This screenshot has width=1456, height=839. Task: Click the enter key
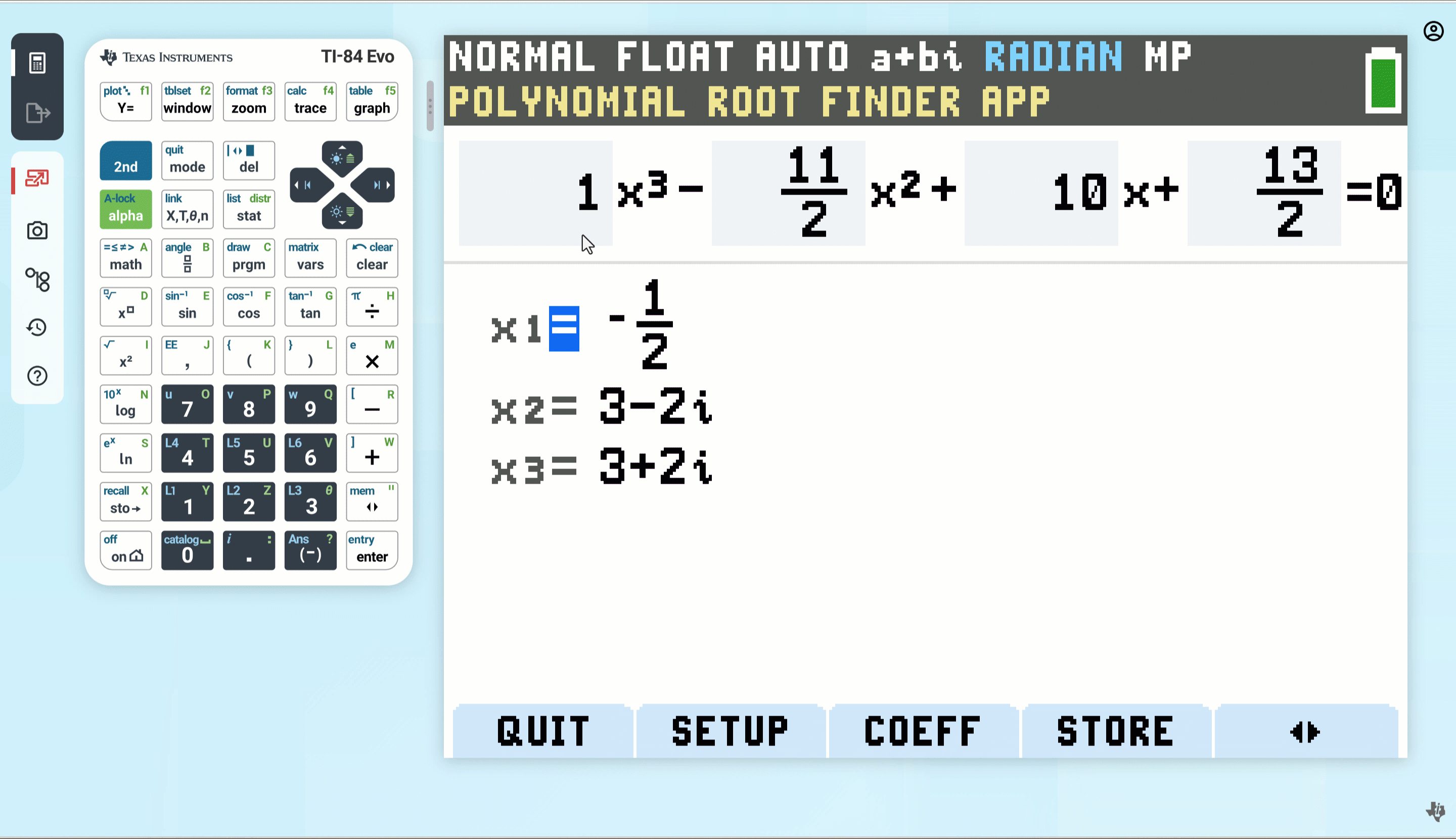(372, 550)
